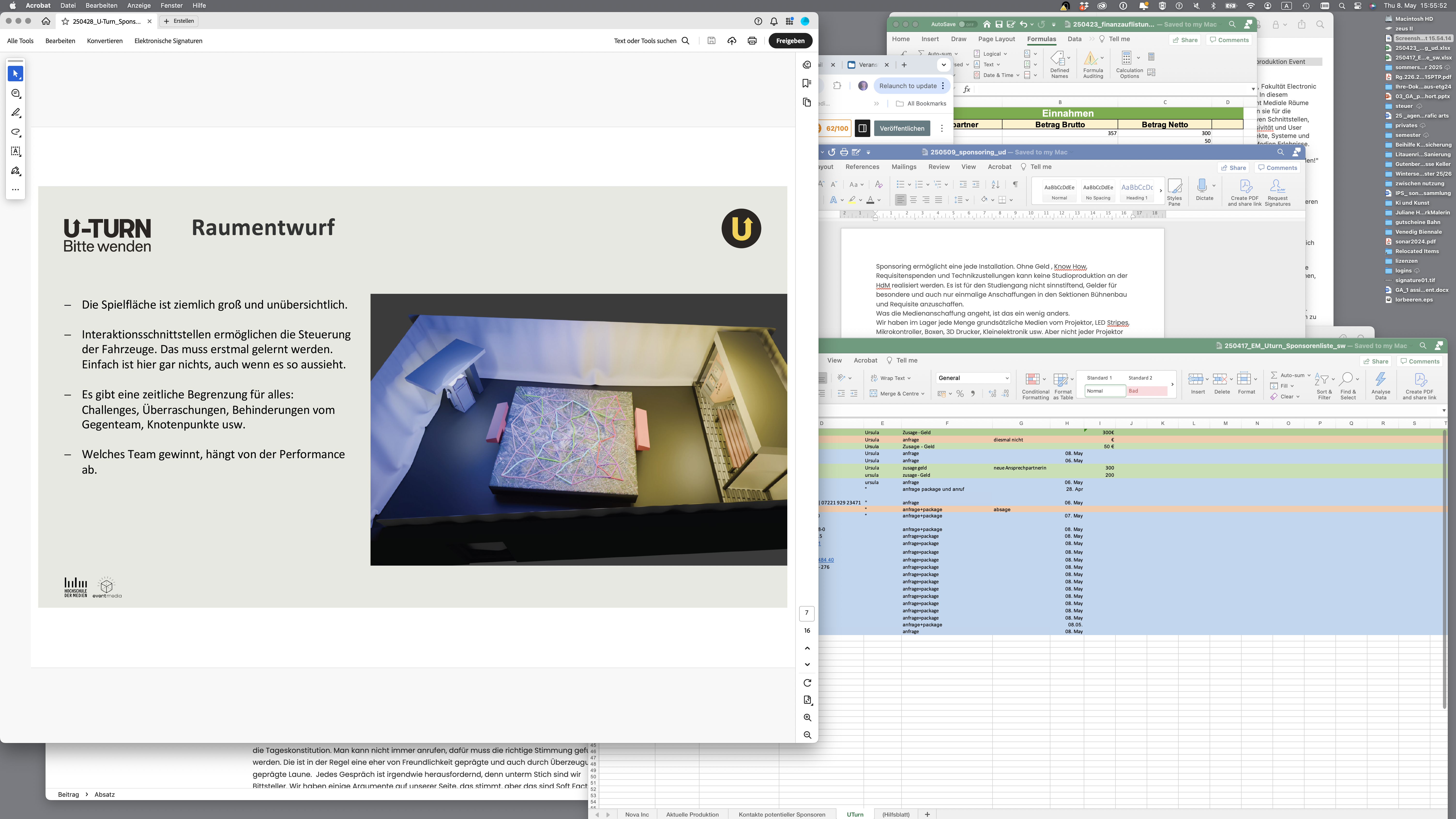This screenshot has width=1456, height=819.
Task: Open Spotlight search in macOS menu bar
Action: click(x=1342, y=6)
